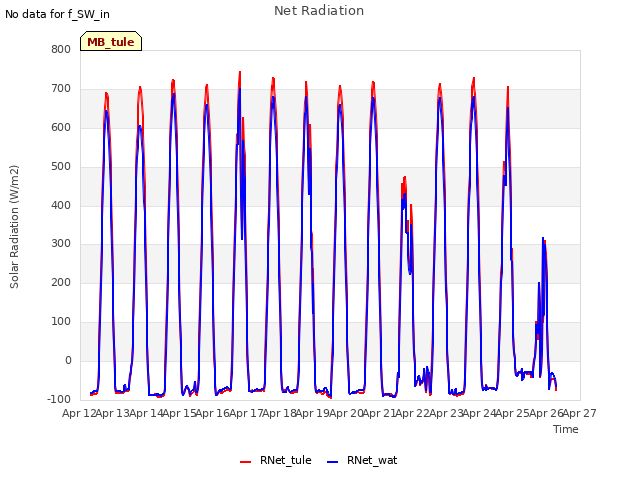
Task: Click the Apr 12 x-axis label
Action: tap(79, 413)
